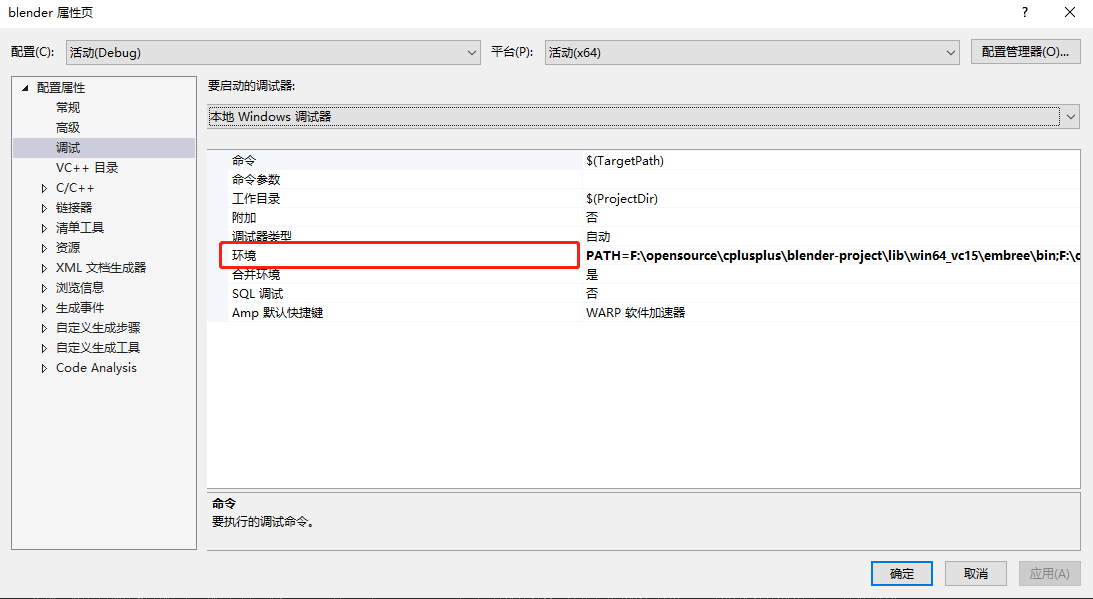The image size is (1093, 599).
Task: Select the 配置属性 root label
Action: [x=61, y=88]
